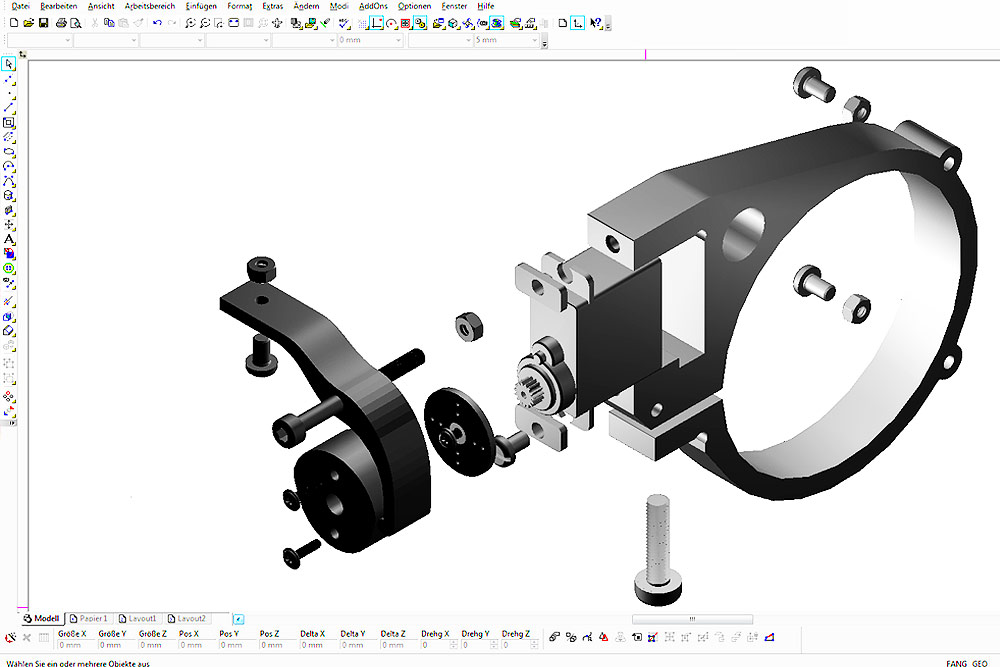Select the line drawing tool
This screenshot has height=667, width=1000.
pos(9,106)
